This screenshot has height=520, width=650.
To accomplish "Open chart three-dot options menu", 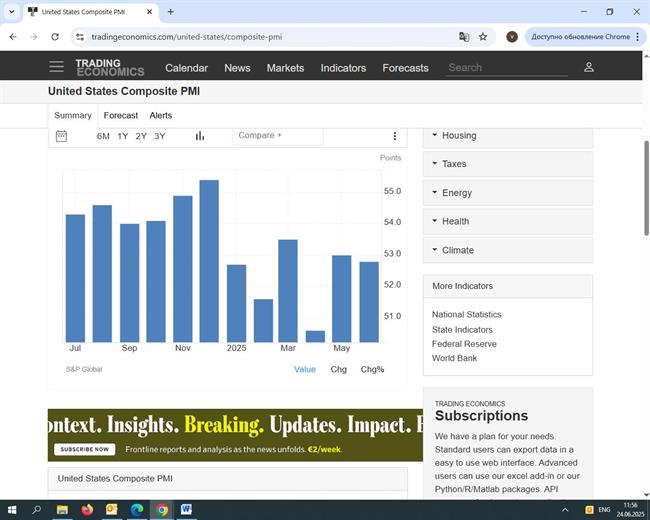I will tap(395, 136).
